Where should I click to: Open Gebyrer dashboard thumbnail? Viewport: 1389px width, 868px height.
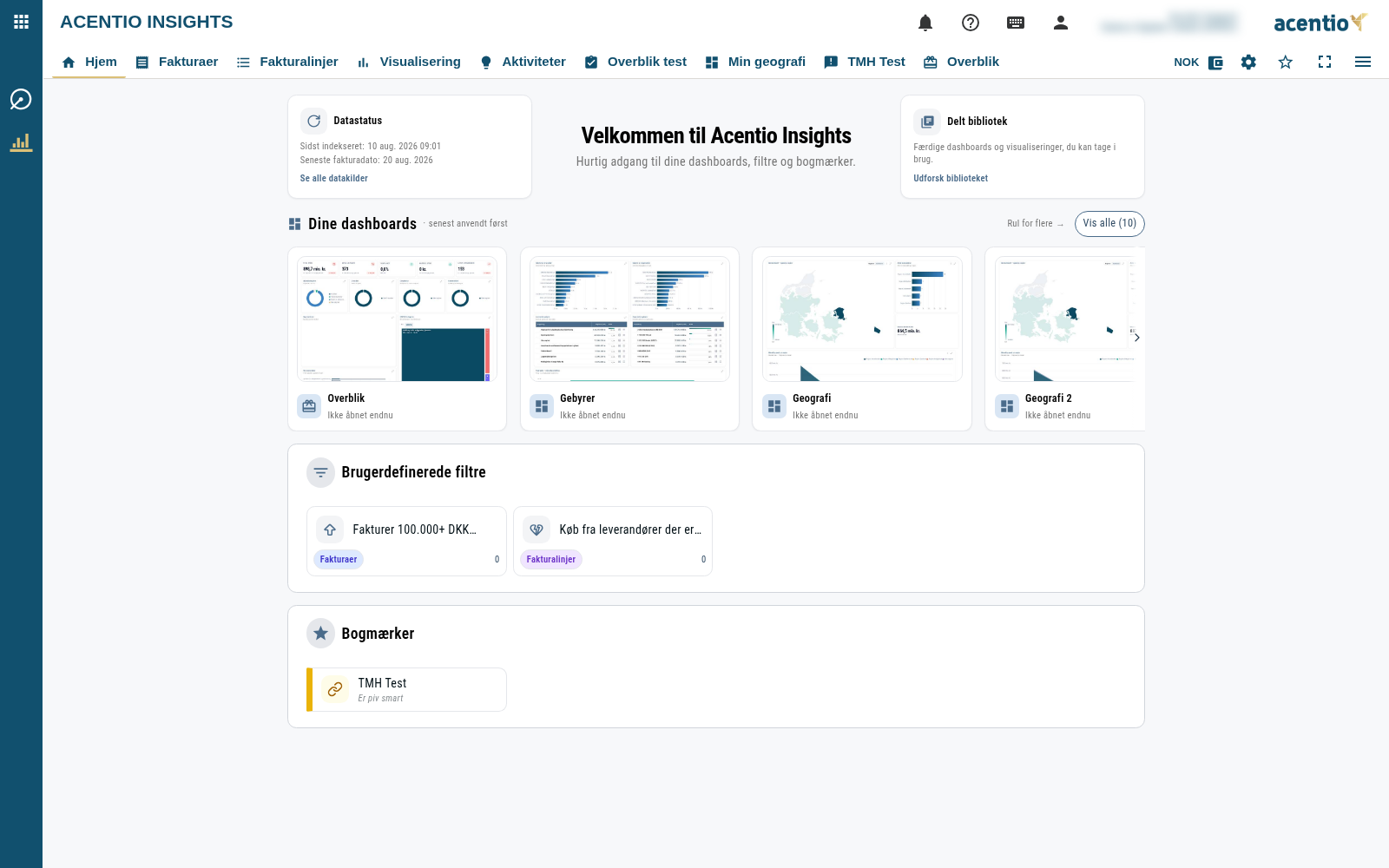(x=629, y=319)
